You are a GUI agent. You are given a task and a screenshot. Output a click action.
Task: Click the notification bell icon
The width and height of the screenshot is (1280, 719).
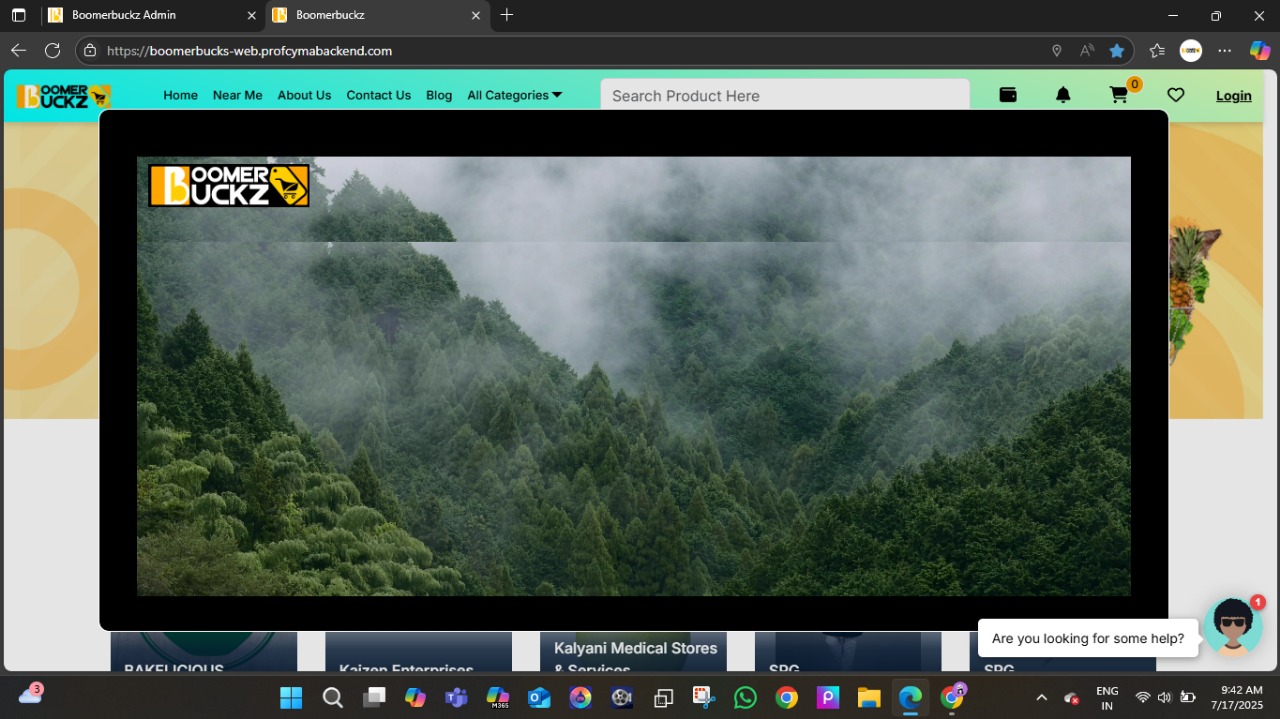(x=1063, y=95)
